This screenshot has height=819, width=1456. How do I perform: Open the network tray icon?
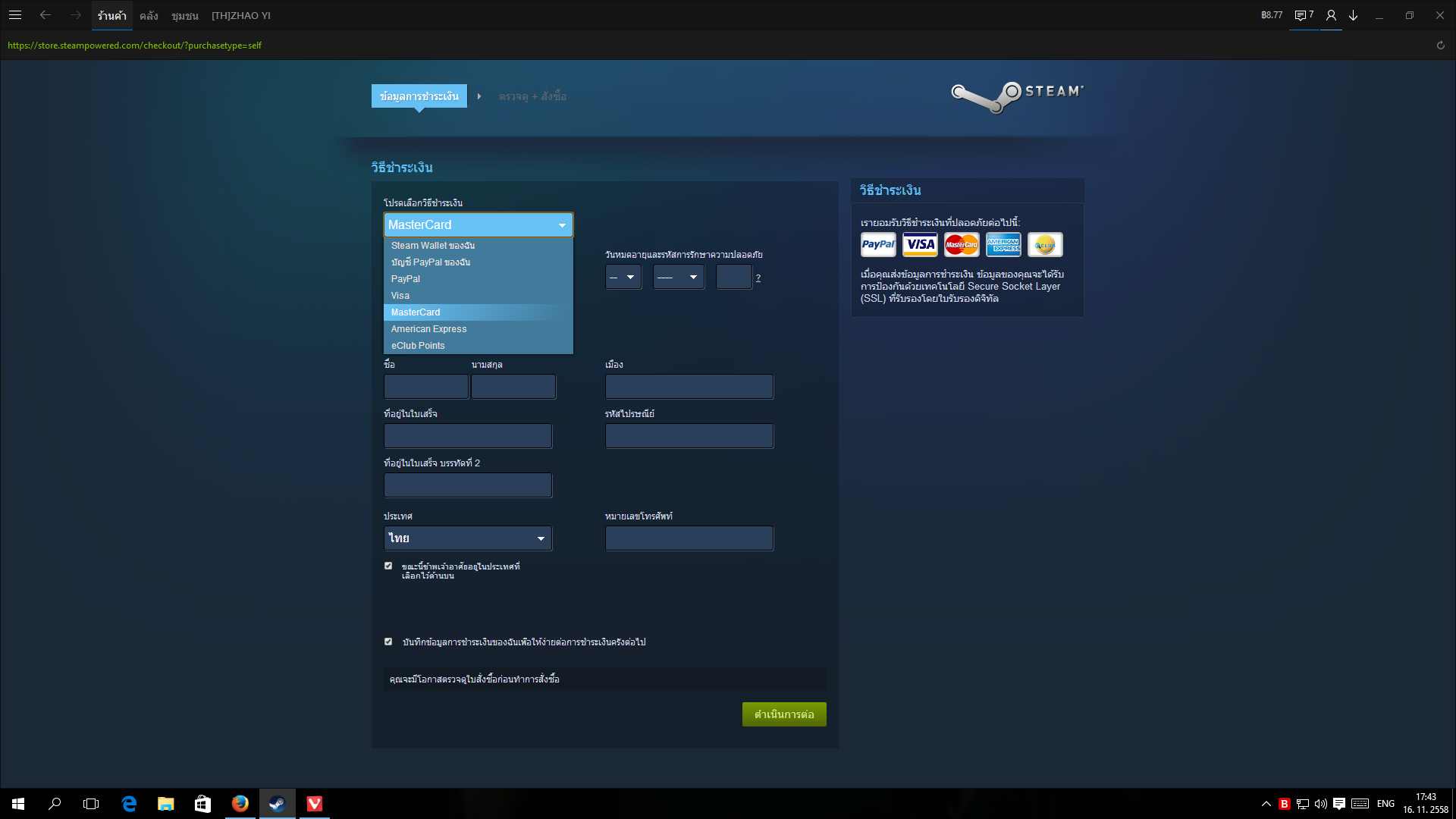(1303, 804)
